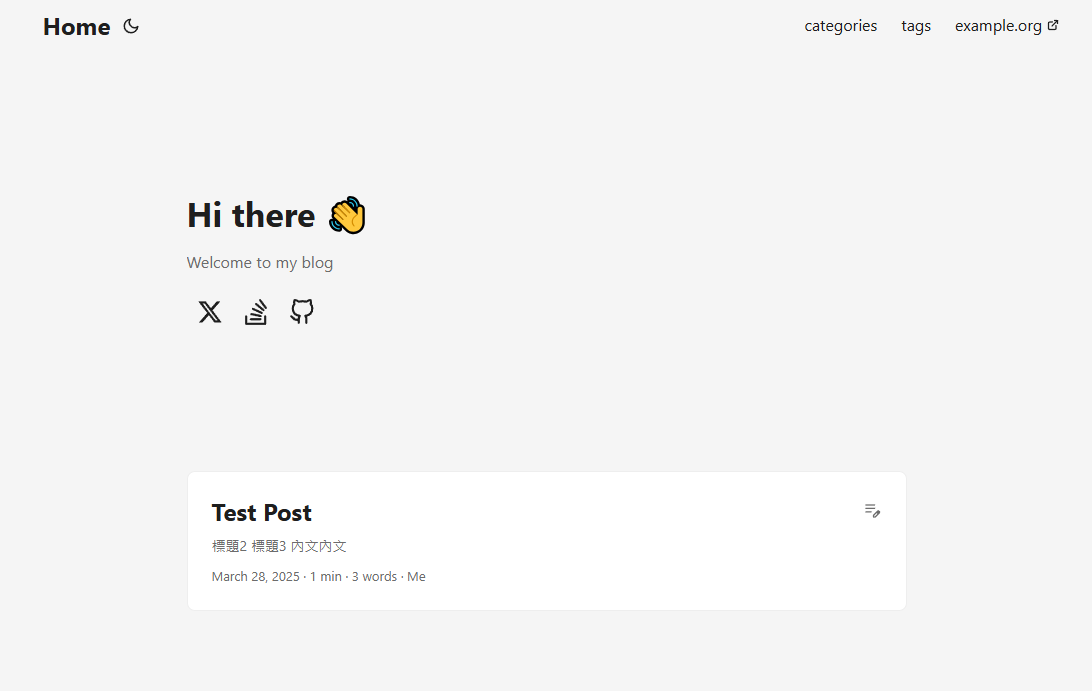Open the categories page

tap(840, 26)
